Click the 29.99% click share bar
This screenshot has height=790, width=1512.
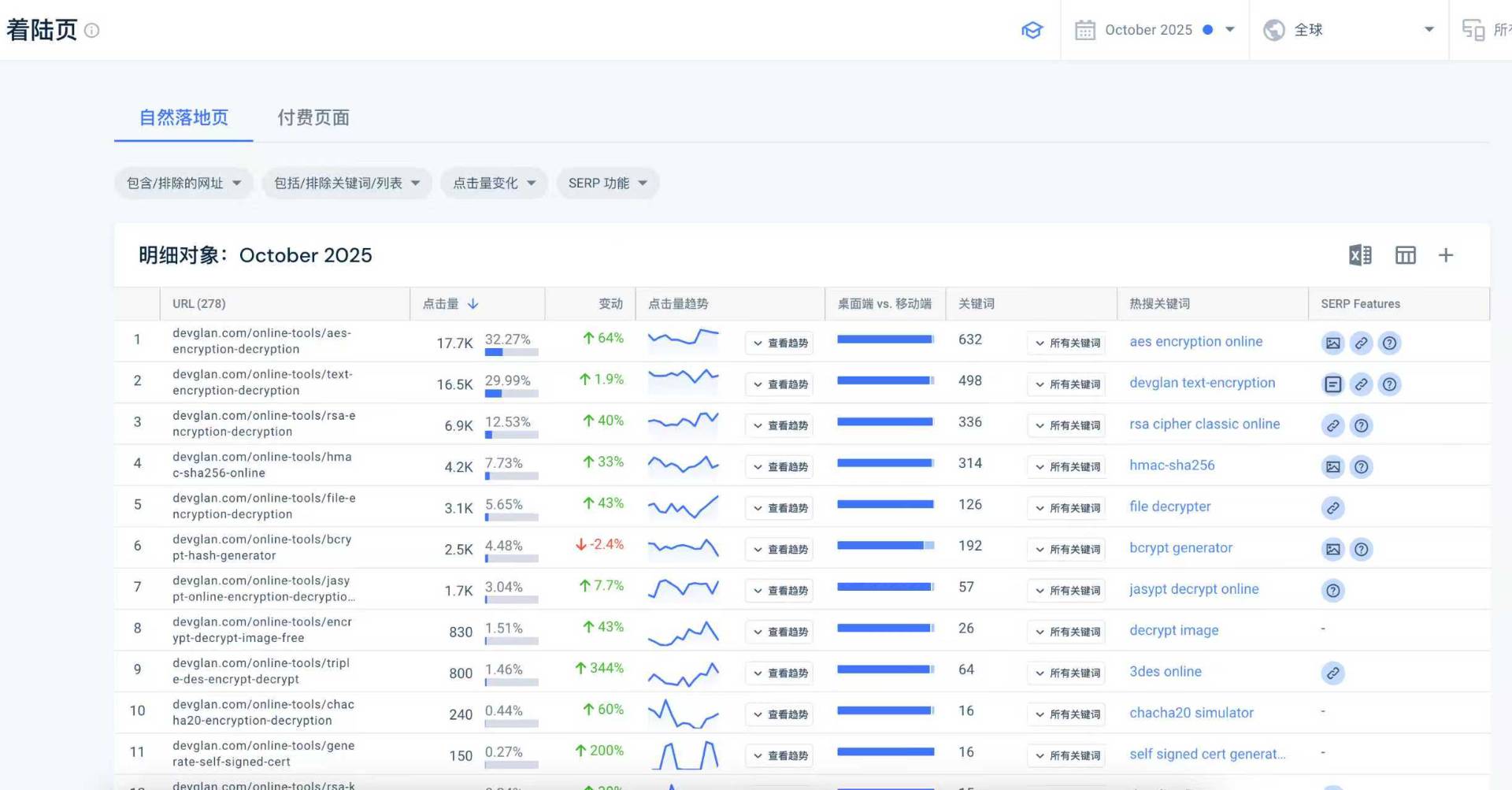point(512,393)
